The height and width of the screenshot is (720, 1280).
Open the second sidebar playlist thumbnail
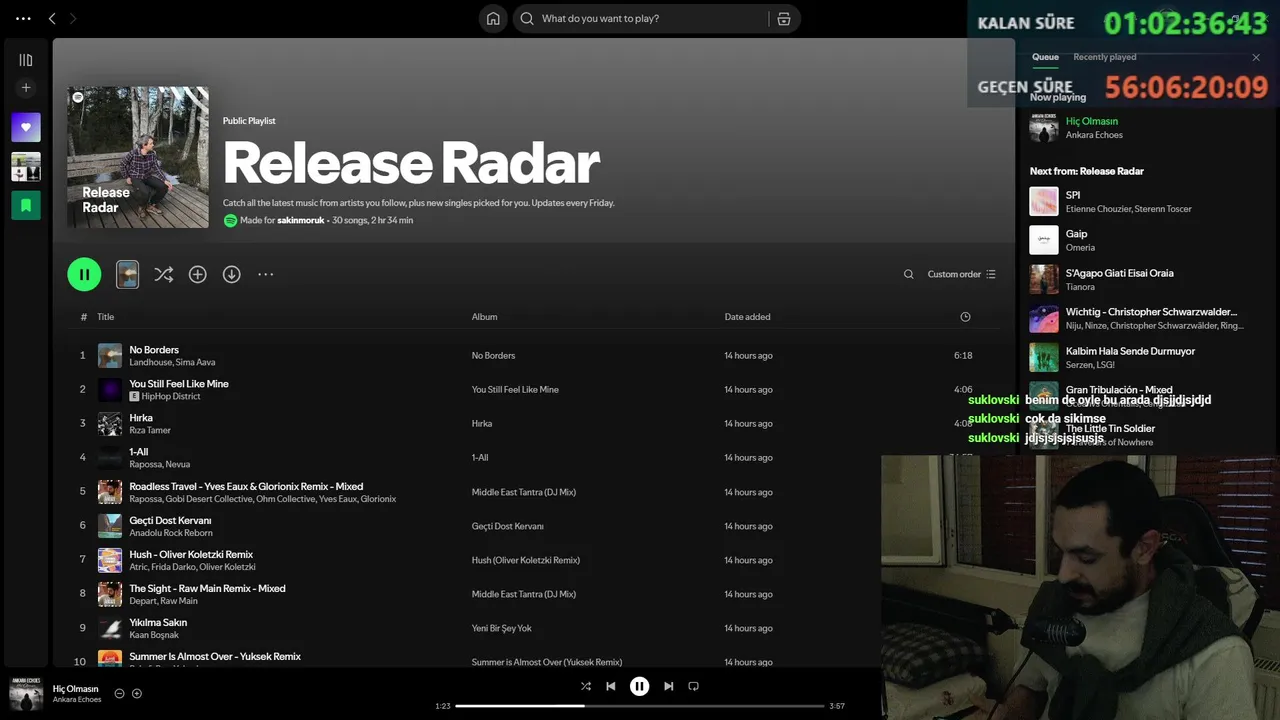point(26,166)
